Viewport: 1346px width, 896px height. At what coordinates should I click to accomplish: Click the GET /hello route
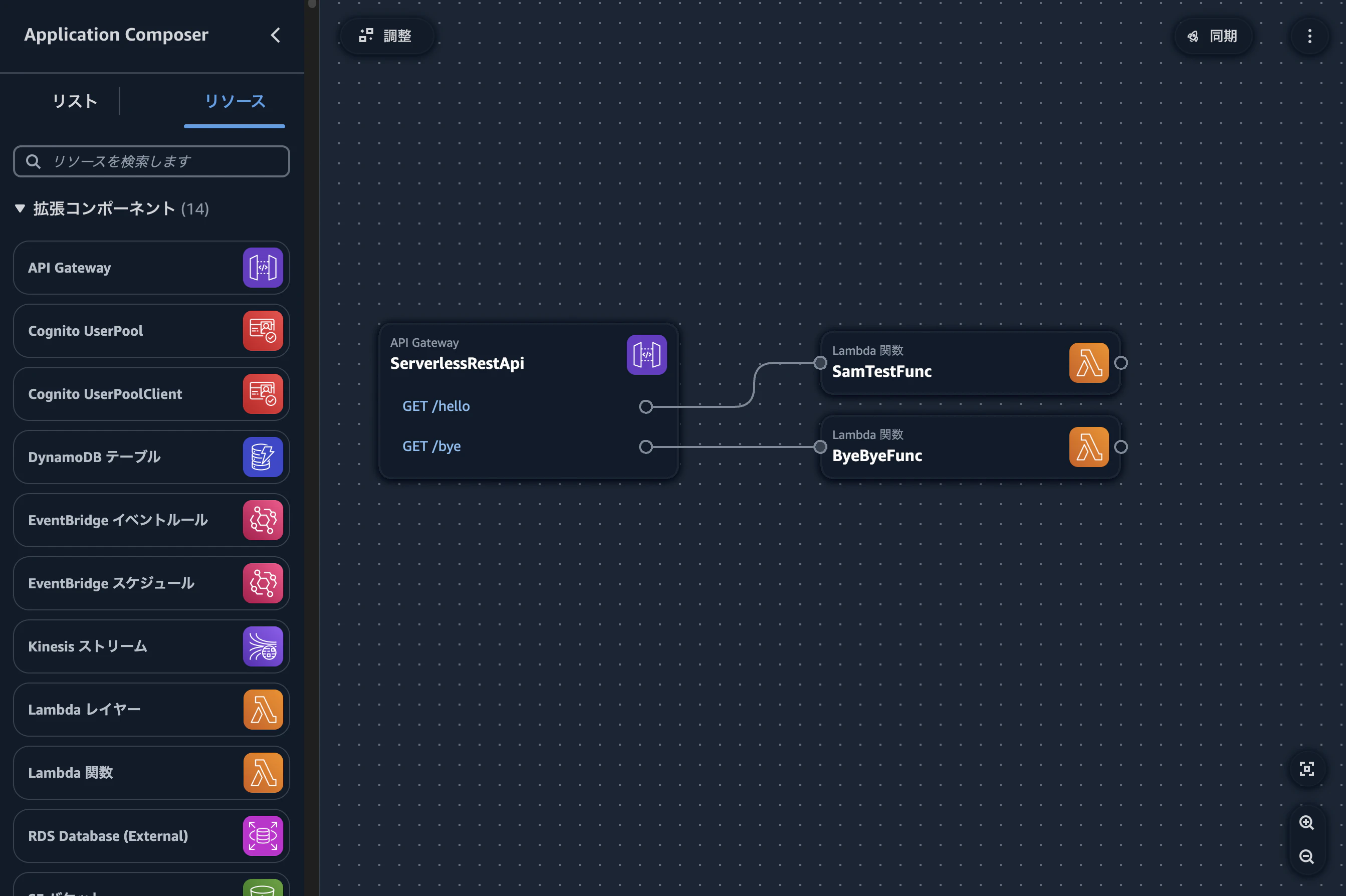[436, 406]
